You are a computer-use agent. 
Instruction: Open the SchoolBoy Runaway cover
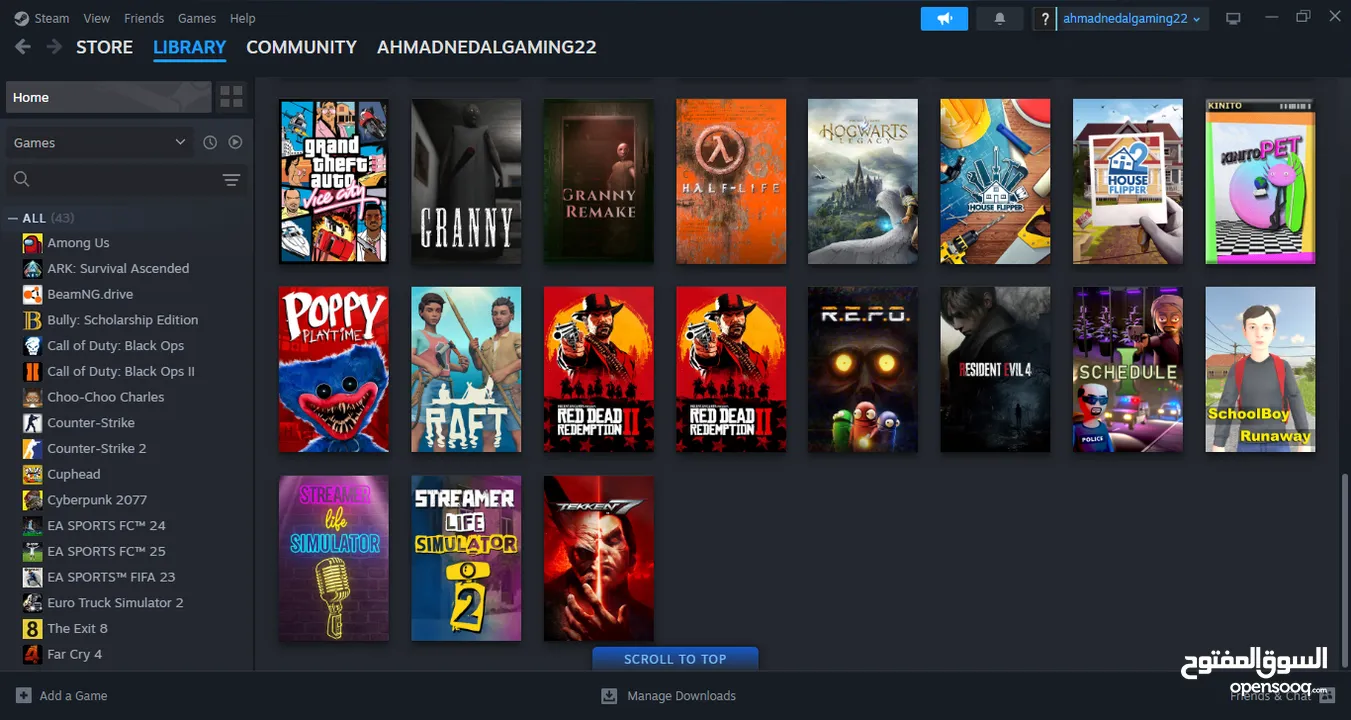(1260, 370)
